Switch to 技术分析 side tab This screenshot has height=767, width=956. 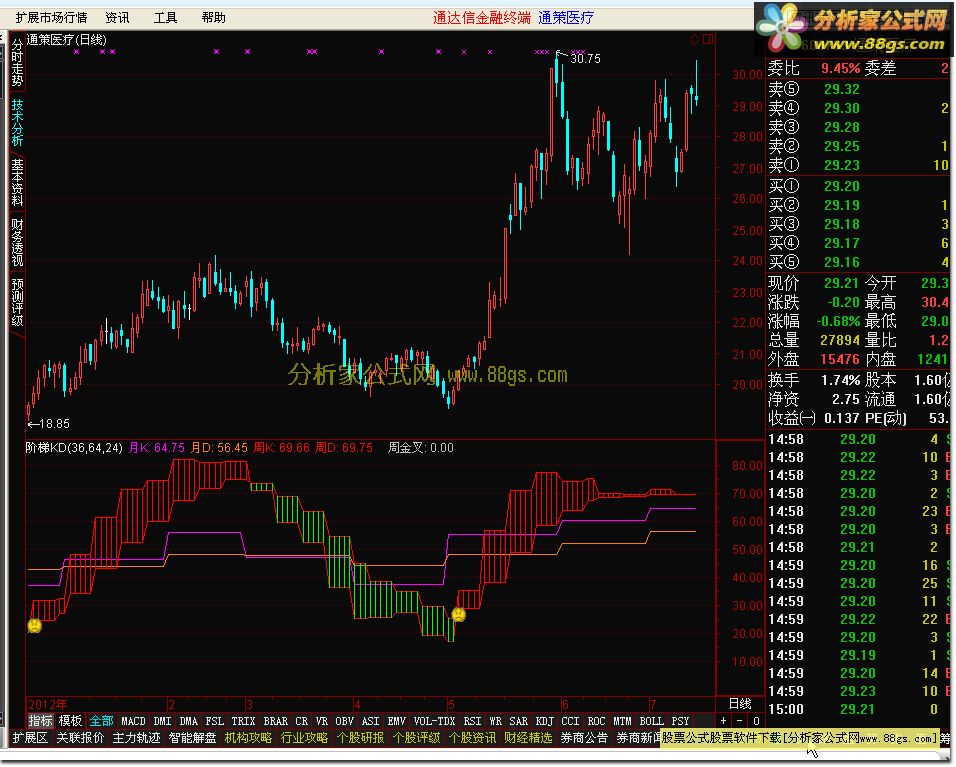(x=16, y=123)
